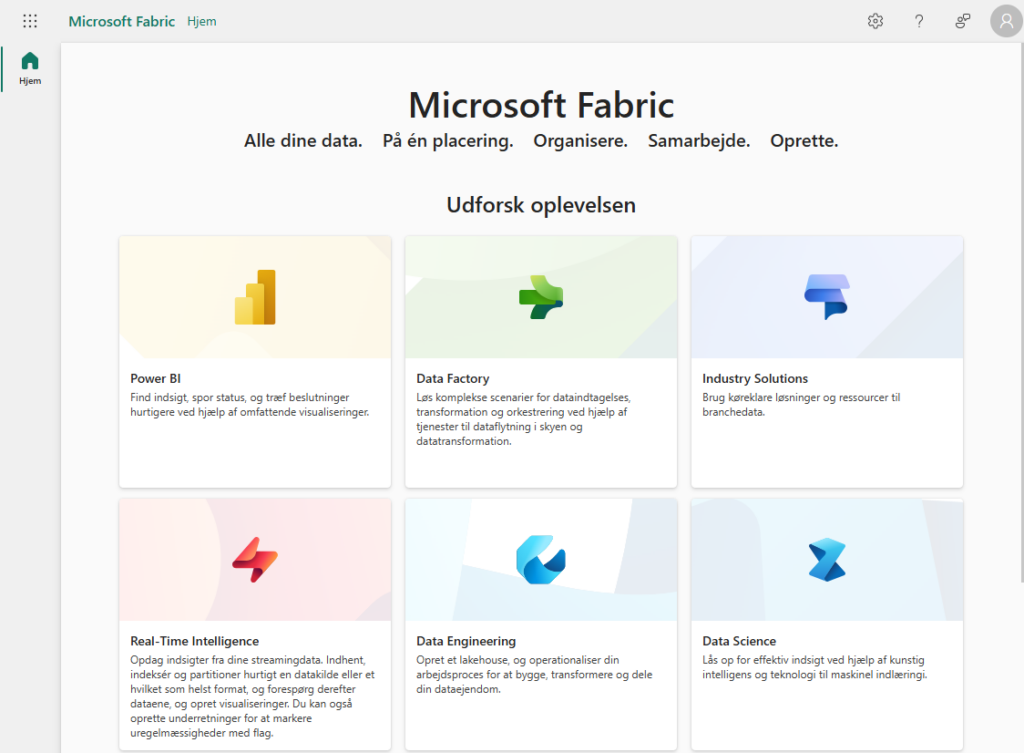Click the description 'Brug køreklare løsninger'
This screenshot has height=753, width=1024.
click(x=801, y=405)
